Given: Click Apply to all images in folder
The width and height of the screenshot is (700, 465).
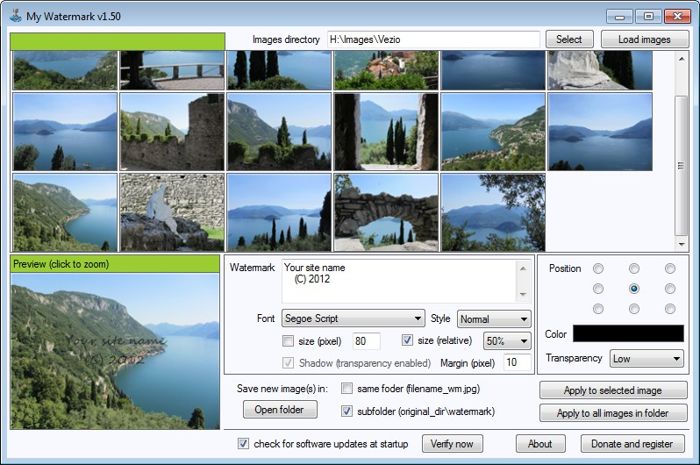Looking at the screenshot, I should pyautogui.click(x=613, y=413).
